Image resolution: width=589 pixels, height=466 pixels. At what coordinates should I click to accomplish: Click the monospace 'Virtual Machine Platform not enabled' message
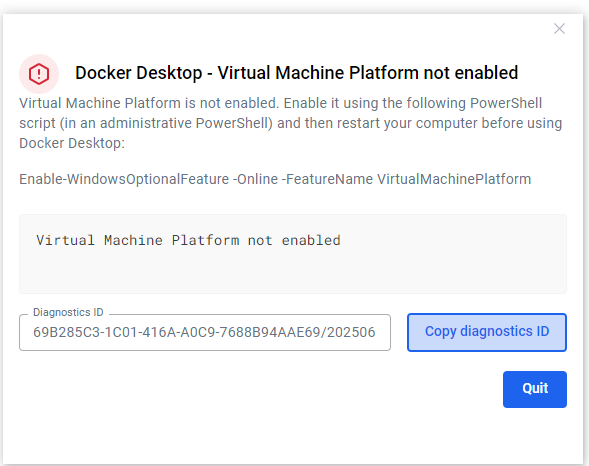188,240
